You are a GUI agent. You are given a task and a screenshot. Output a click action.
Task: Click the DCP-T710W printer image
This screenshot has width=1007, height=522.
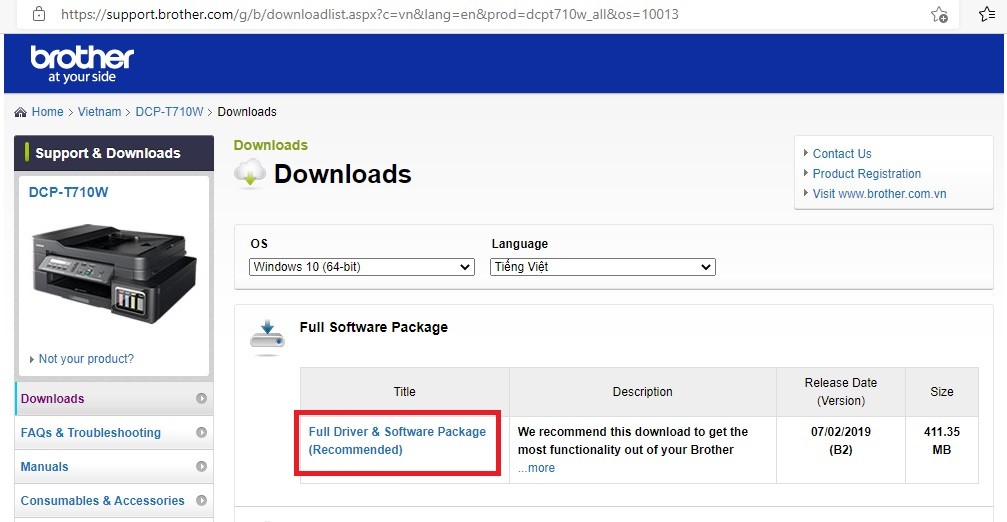114,274
